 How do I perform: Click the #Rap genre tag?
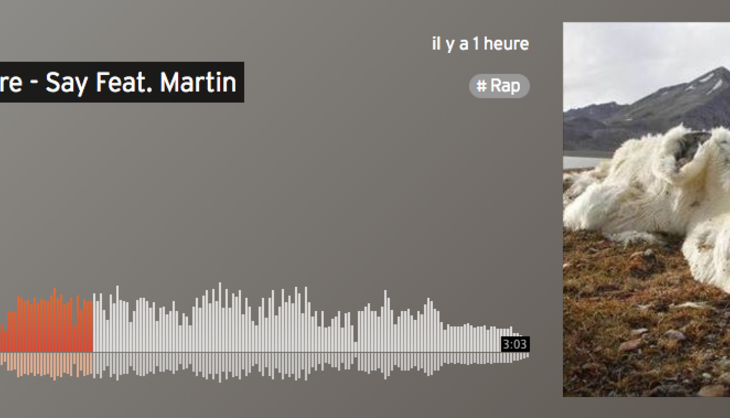(x=499, y=86)
